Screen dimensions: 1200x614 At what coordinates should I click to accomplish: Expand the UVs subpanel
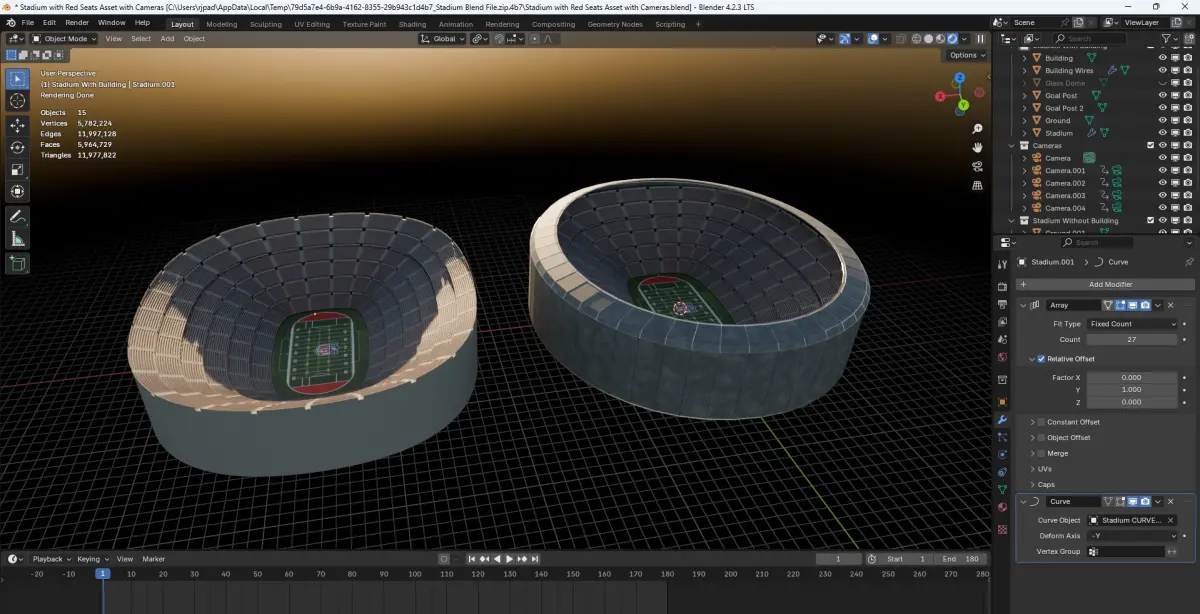pos(1033,469)
